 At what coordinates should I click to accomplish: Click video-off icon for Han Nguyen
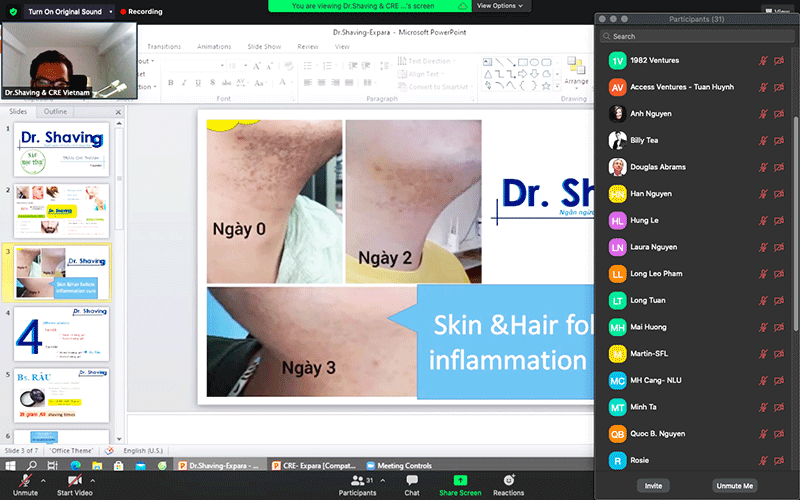[x=779, y=194]
